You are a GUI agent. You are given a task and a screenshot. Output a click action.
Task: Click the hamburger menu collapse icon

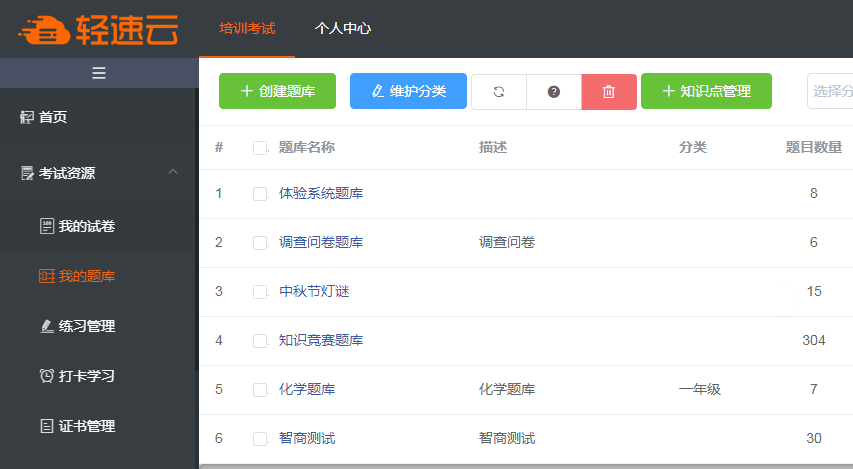tap(99, 73)
